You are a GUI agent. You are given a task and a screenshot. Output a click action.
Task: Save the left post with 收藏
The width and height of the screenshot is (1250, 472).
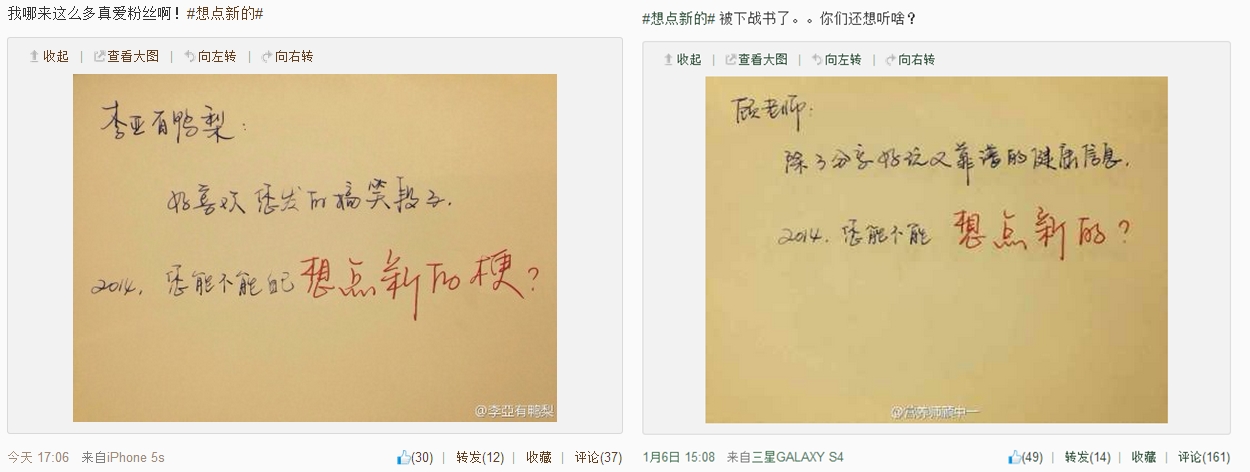[539, 457]
